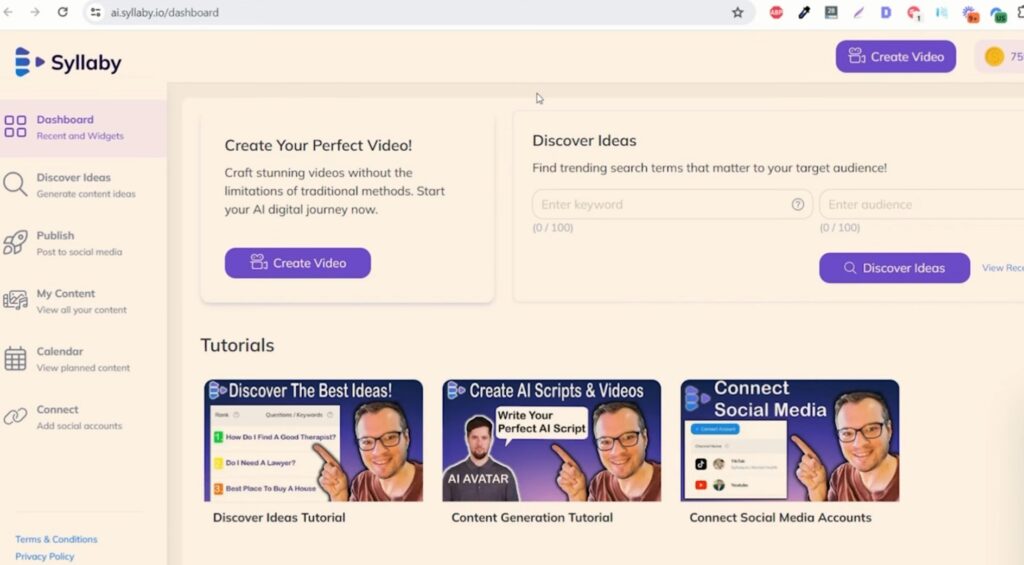This screenshot has height=565, width=1024.
Task: Open My Content gallery icon
Action: pyautogui.click(x=15, y=300)
